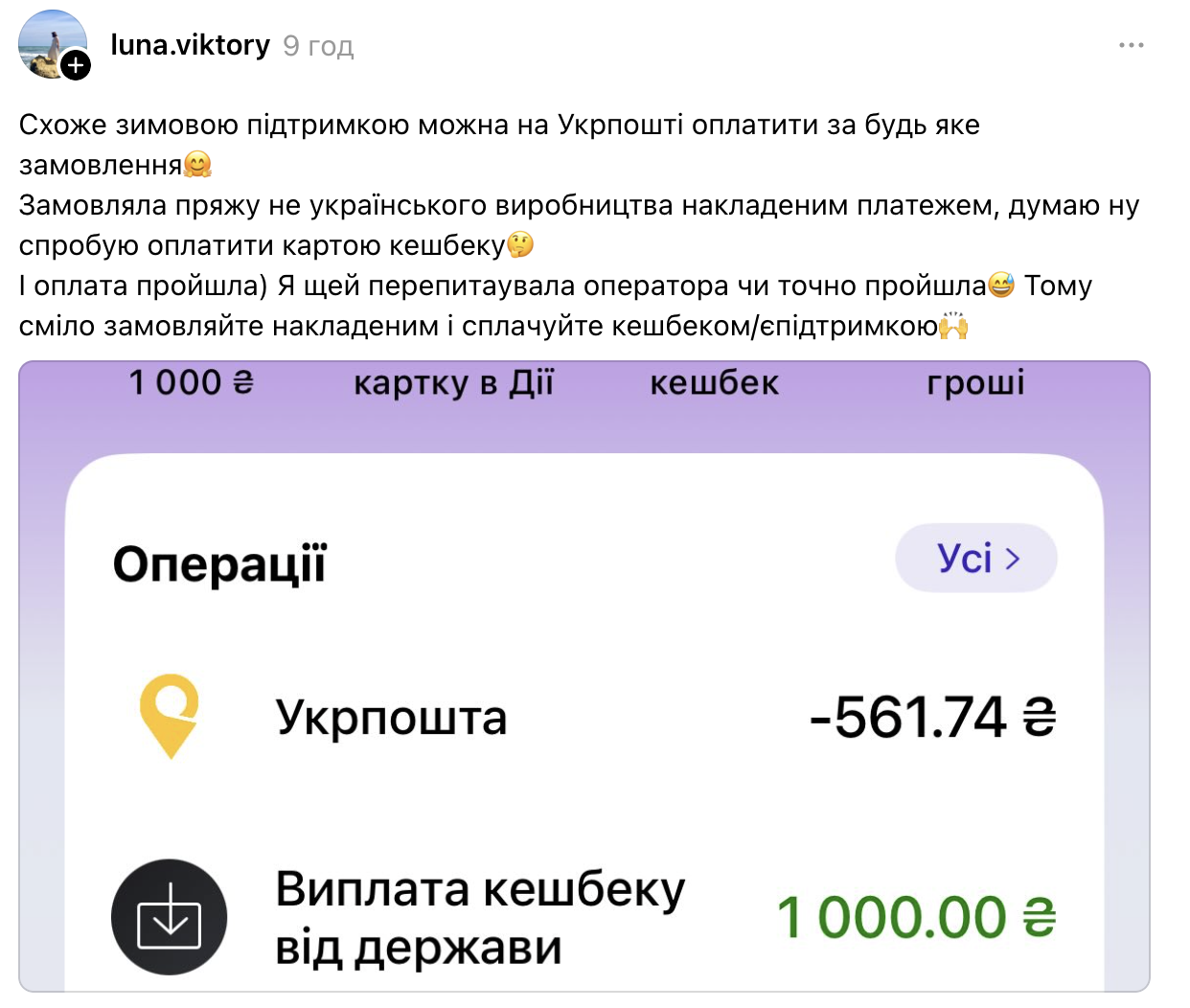
Task: Click the sweat smile emoji before Тому
Action: click(x=1001, y=286)
